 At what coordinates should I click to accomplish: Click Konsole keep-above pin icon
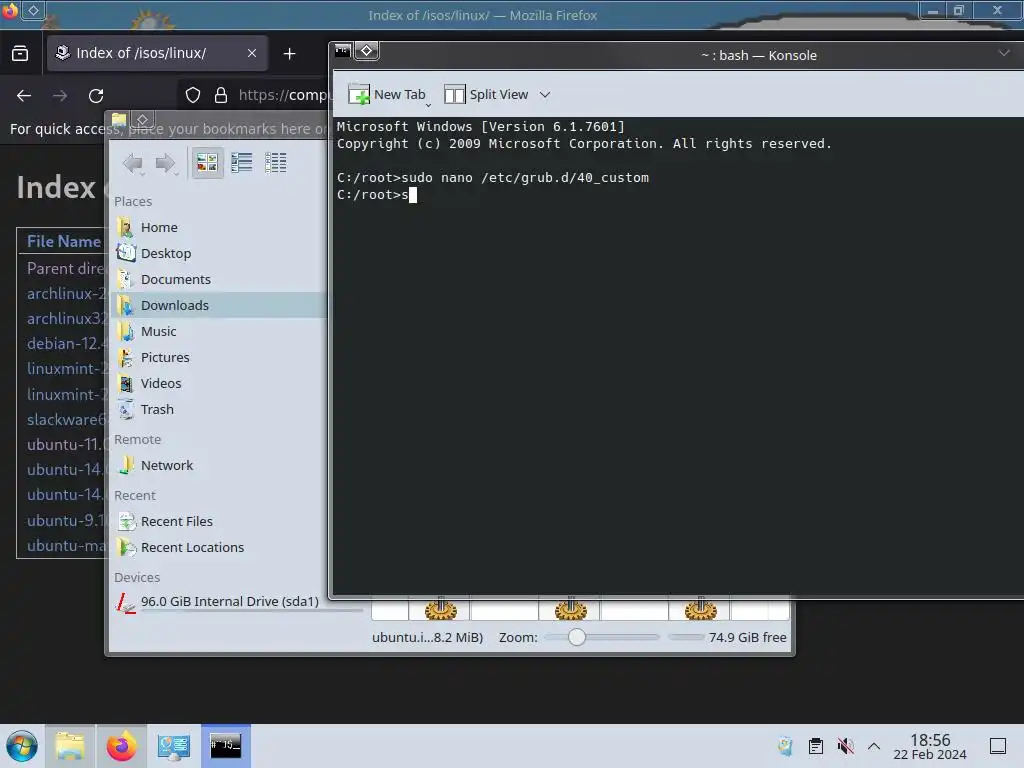coord(366,51)
